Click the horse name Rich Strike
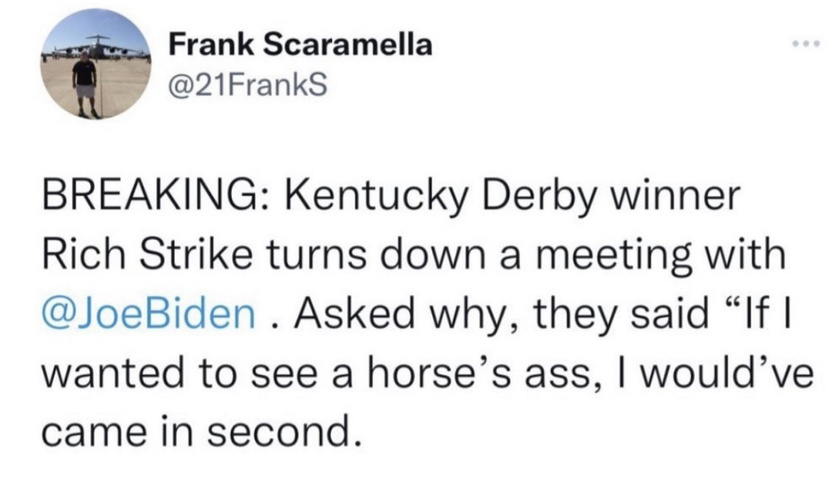The image size is (840, 487). pos(147,256)
